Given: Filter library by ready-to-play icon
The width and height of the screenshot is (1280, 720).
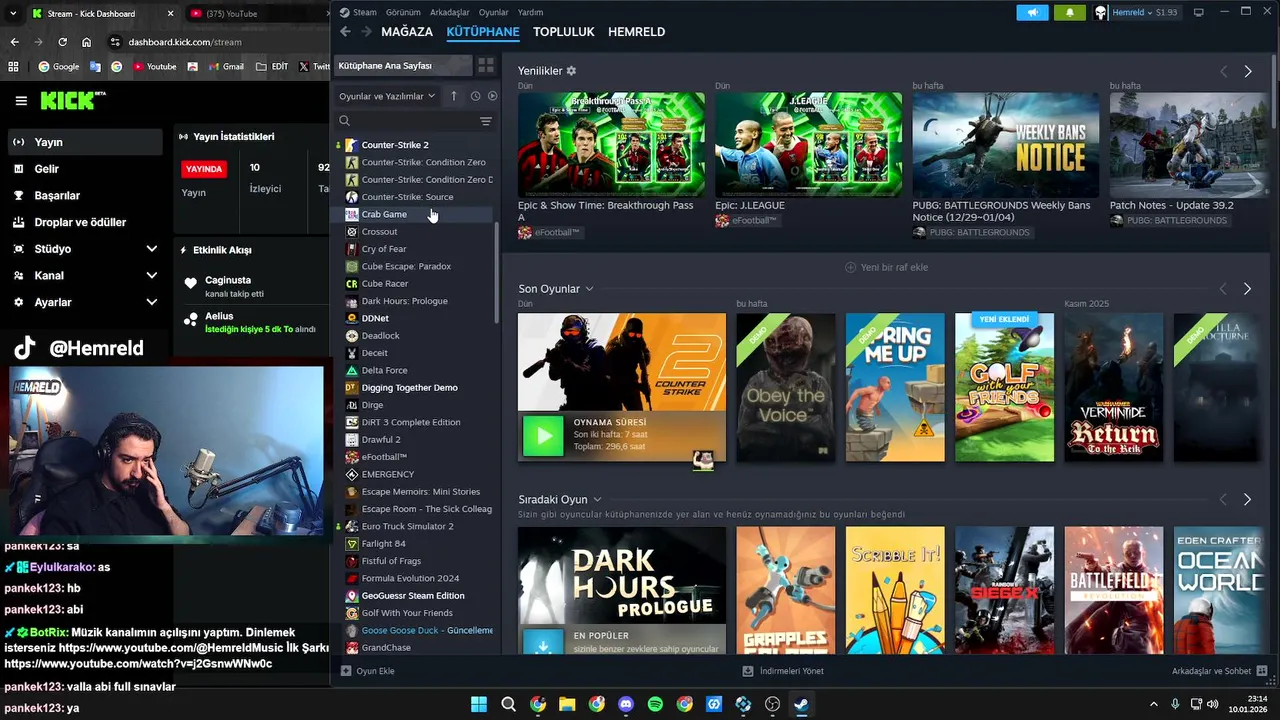Looking at the screenshot, I should (491, 96).
